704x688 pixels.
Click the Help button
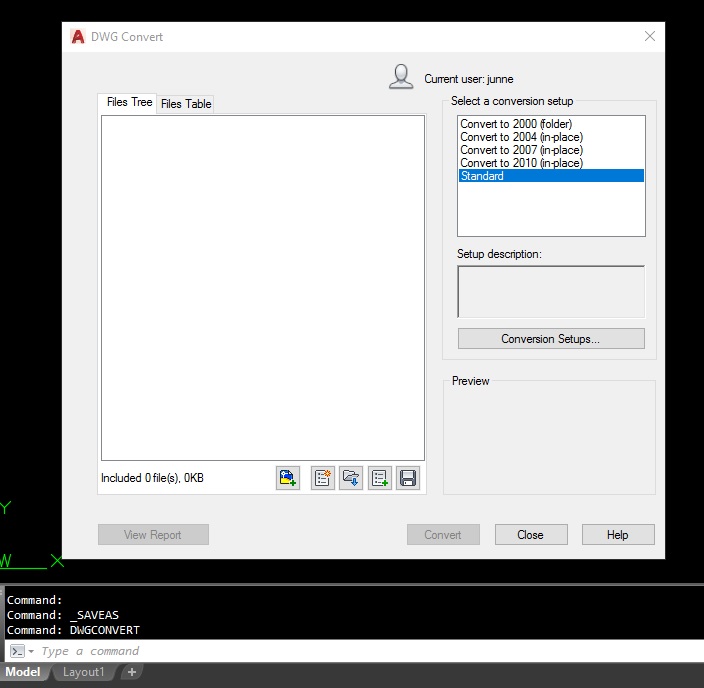point(618,534)
